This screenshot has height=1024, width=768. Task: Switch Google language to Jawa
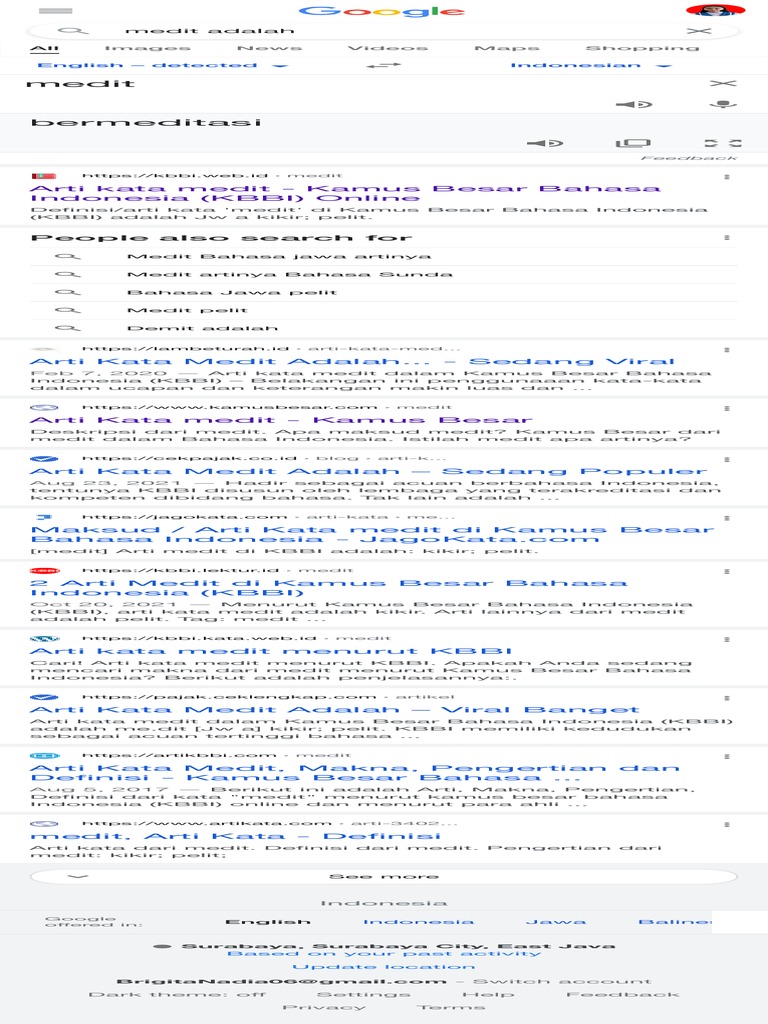point(556,921)
